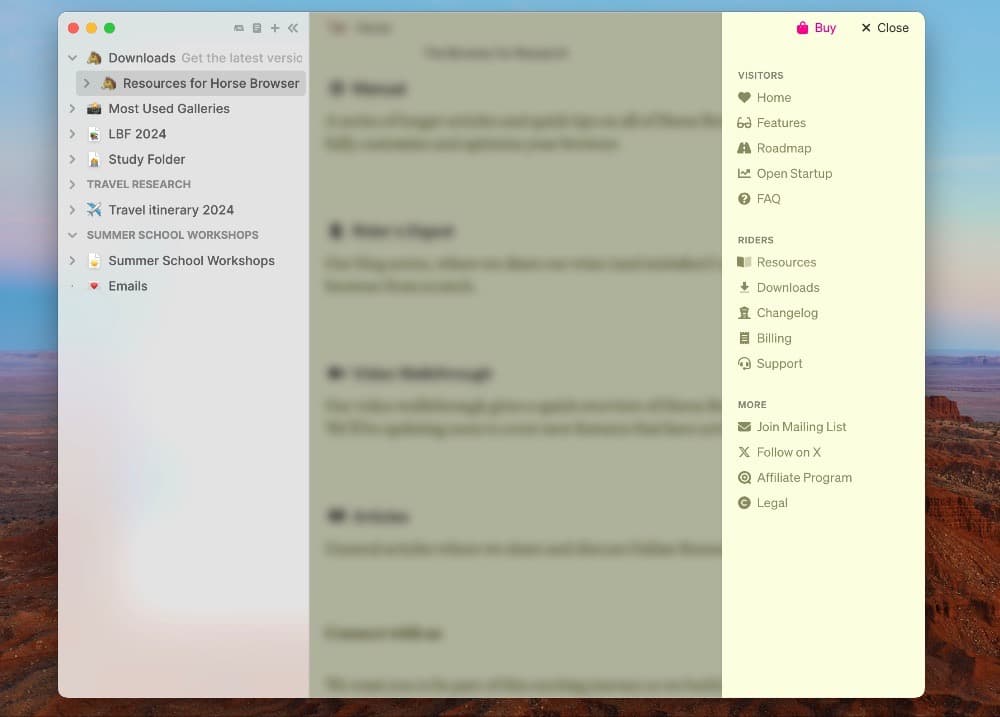Viewport: 1000px width, 717px height.
Task: Click the FAQ question mark icon
Action: click(744, 199)
